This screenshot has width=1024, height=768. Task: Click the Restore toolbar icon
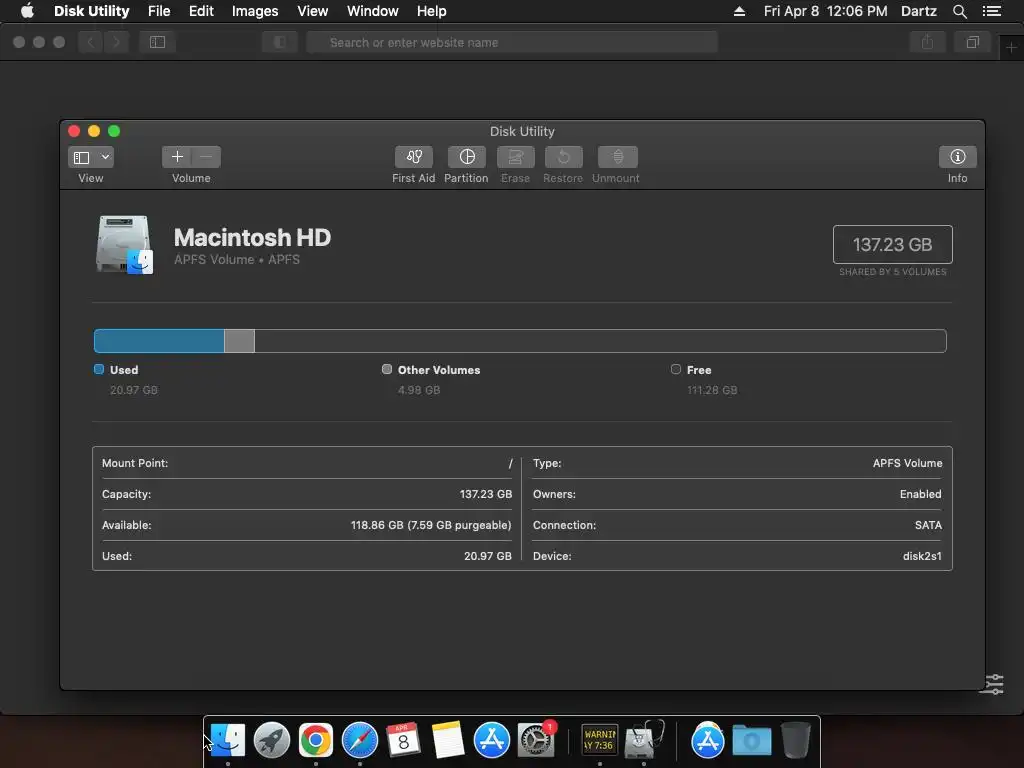tap(563, 157)
